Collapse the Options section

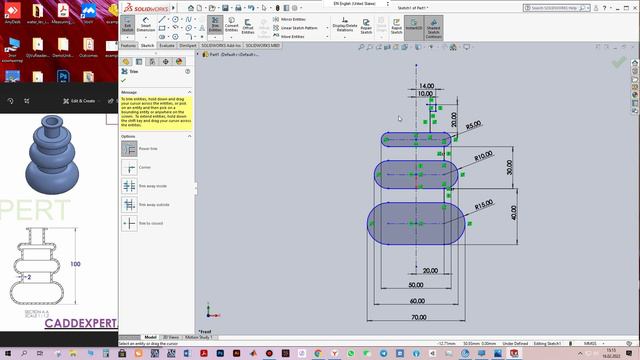[189, 136]
